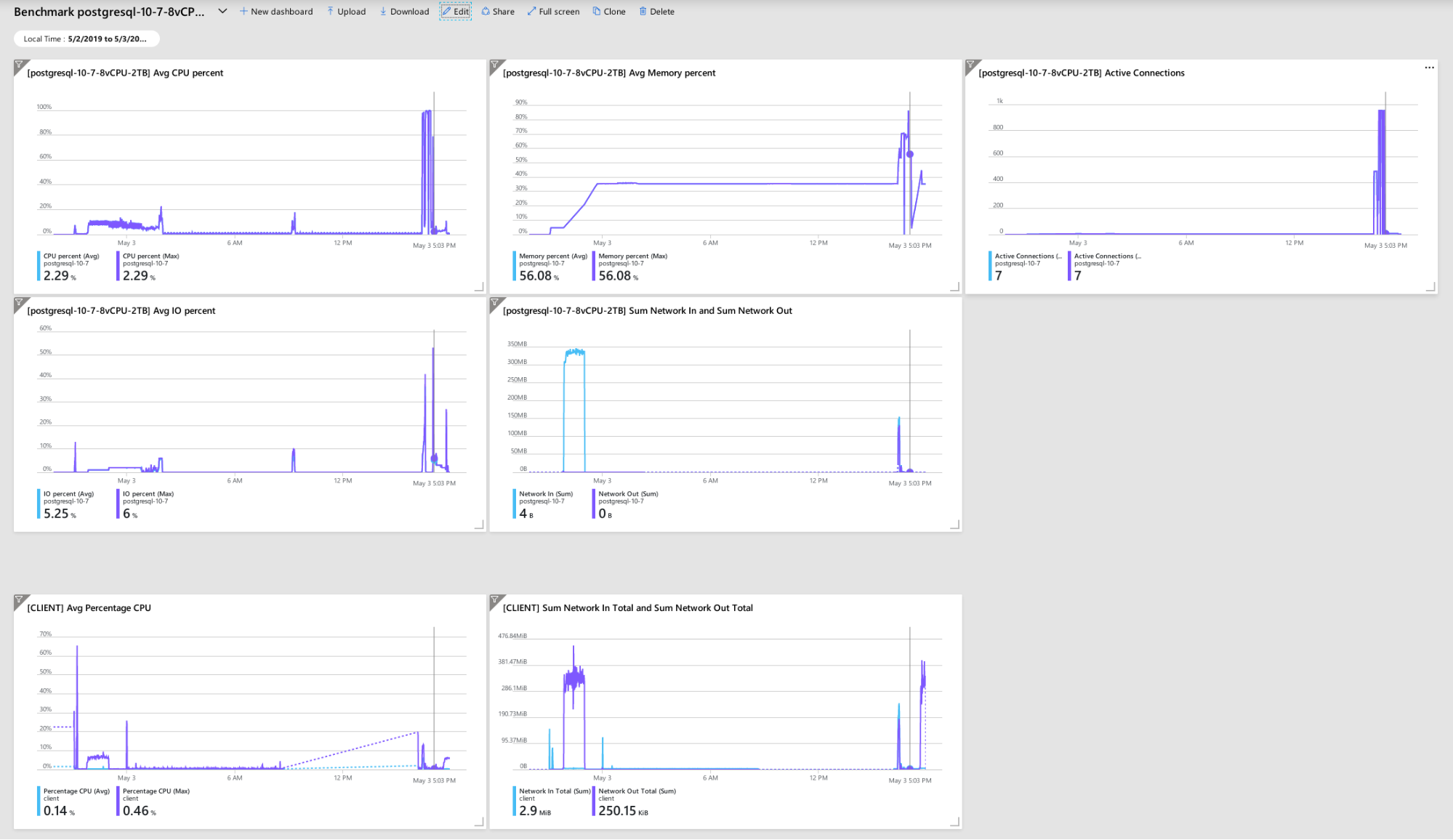This screenshot has width=1453, height=840.
Task: Open the CLIENT Avg Percentage CPU title
Action: pos(89,607)
